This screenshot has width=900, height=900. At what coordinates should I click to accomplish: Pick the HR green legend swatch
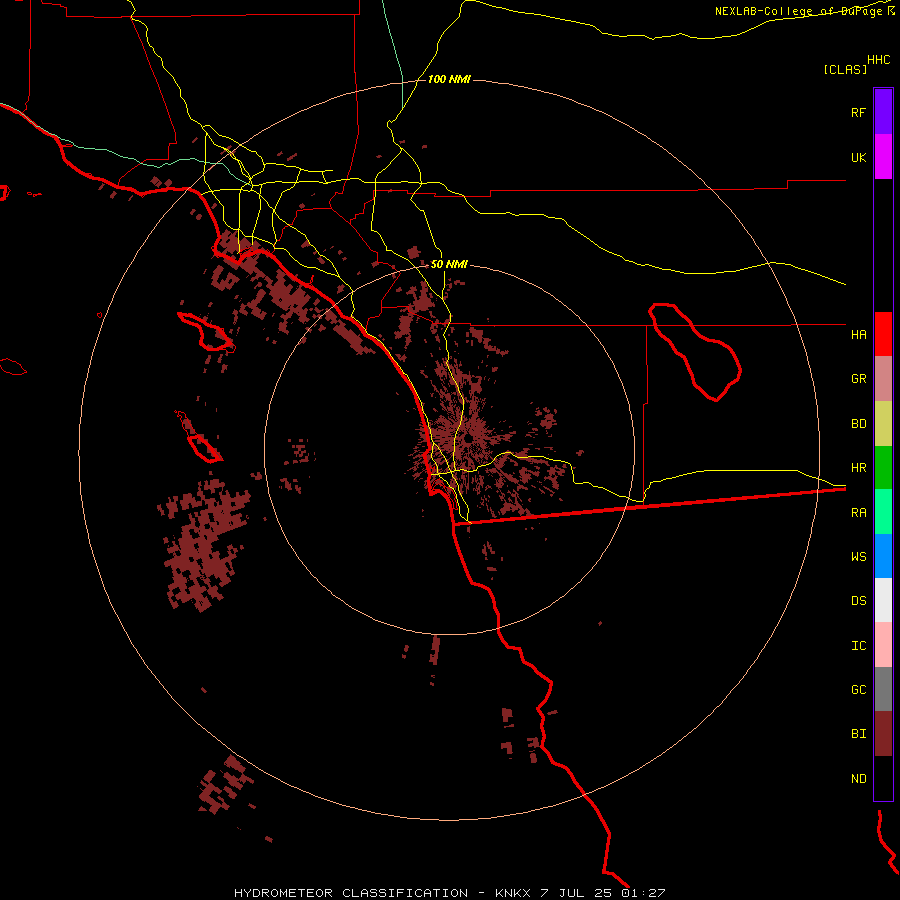[x=883, y=468]
